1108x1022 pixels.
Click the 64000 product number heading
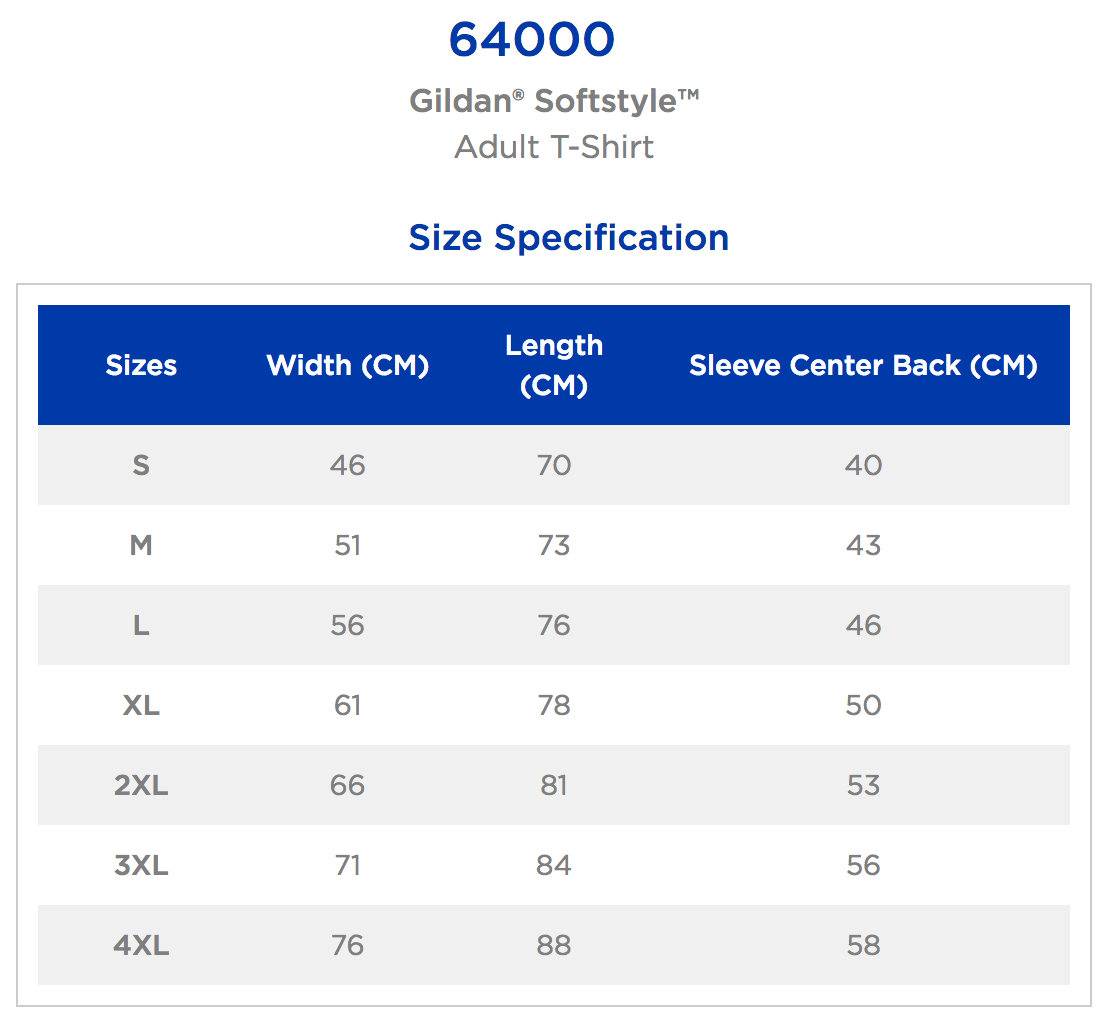(531, 40)
